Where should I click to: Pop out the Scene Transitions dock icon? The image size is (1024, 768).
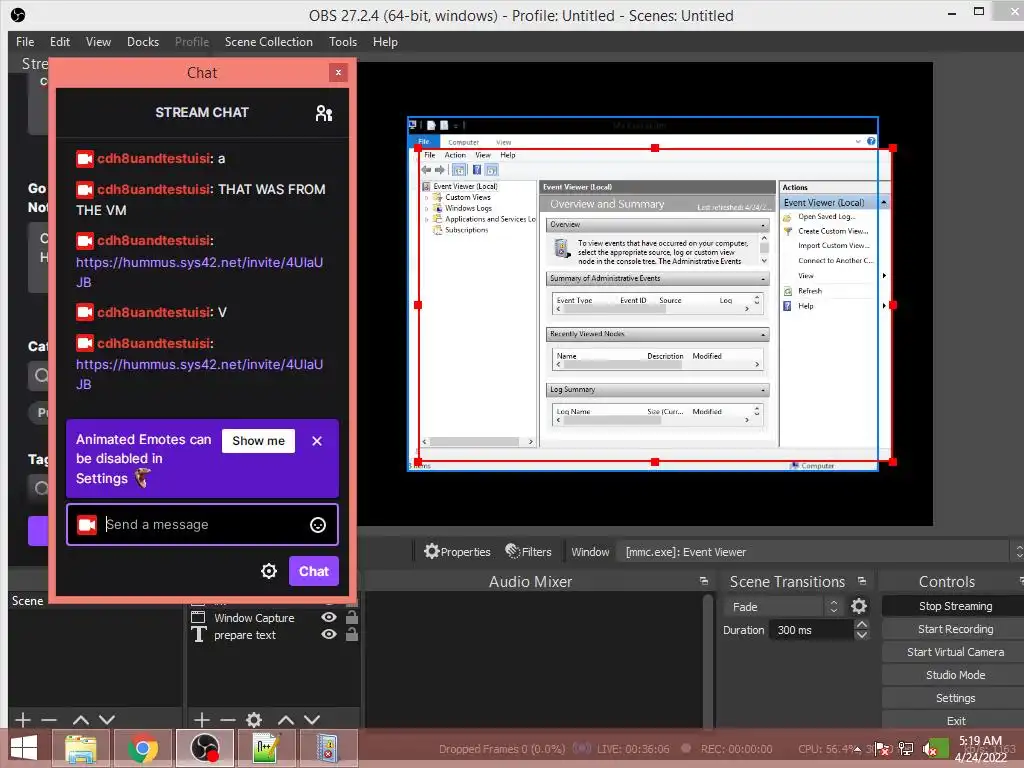(862, 581)
